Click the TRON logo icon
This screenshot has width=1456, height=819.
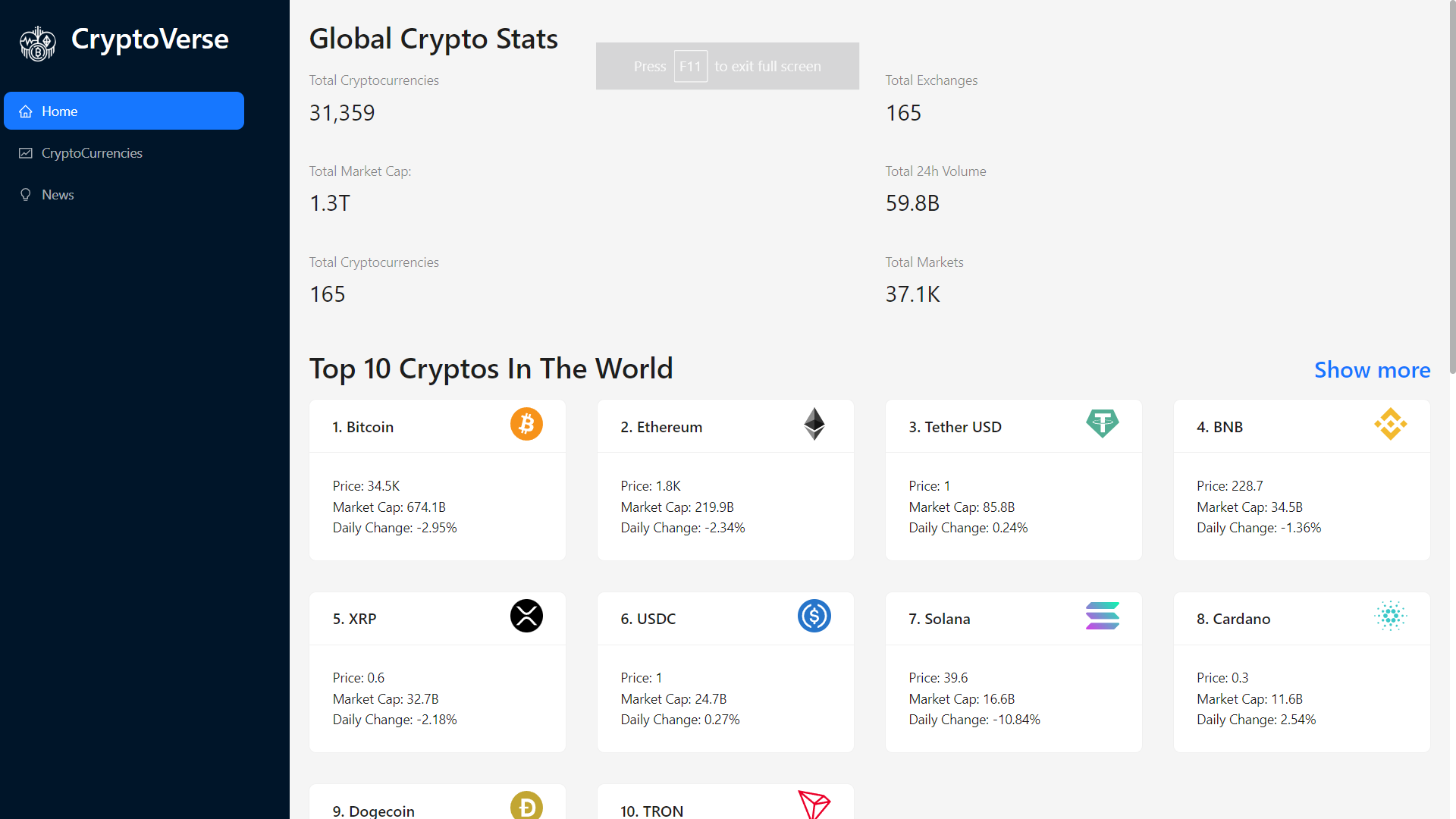(814, 805)
